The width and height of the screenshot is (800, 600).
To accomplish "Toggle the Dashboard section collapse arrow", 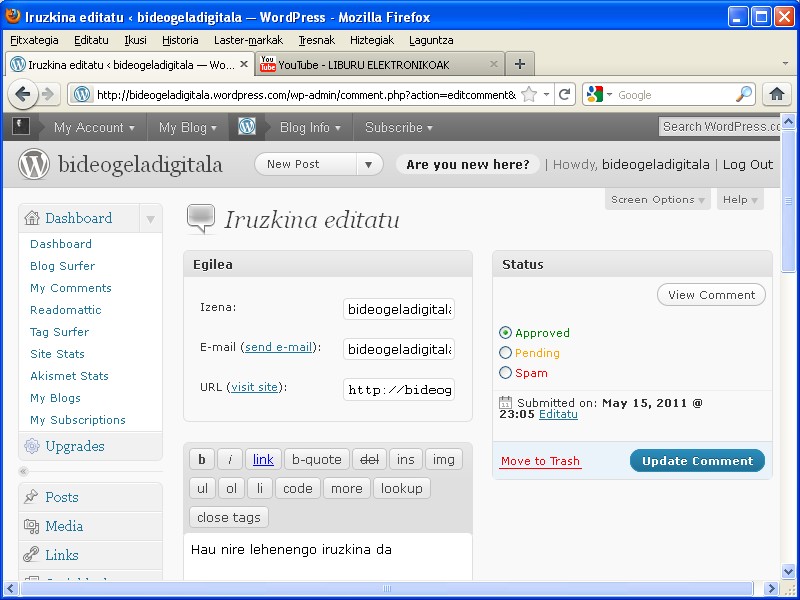I will (151, 219).
